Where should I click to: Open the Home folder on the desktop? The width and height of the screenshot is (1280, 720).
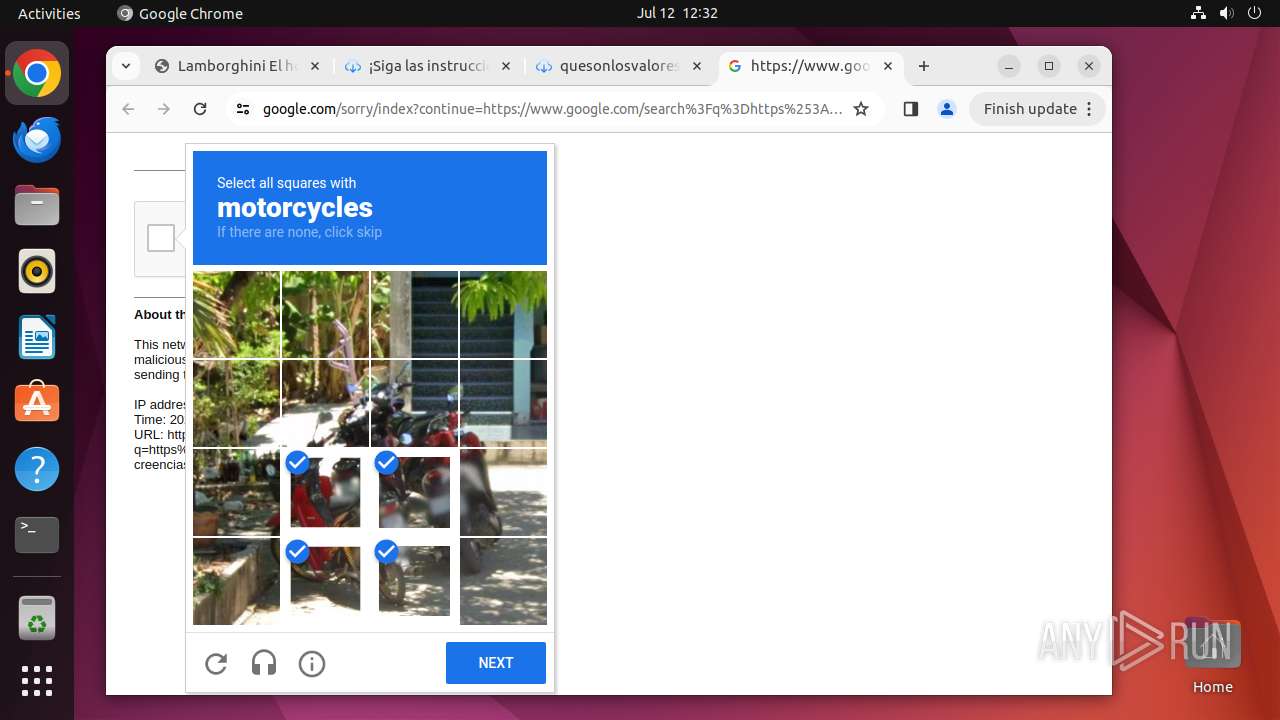(1212, 655)
